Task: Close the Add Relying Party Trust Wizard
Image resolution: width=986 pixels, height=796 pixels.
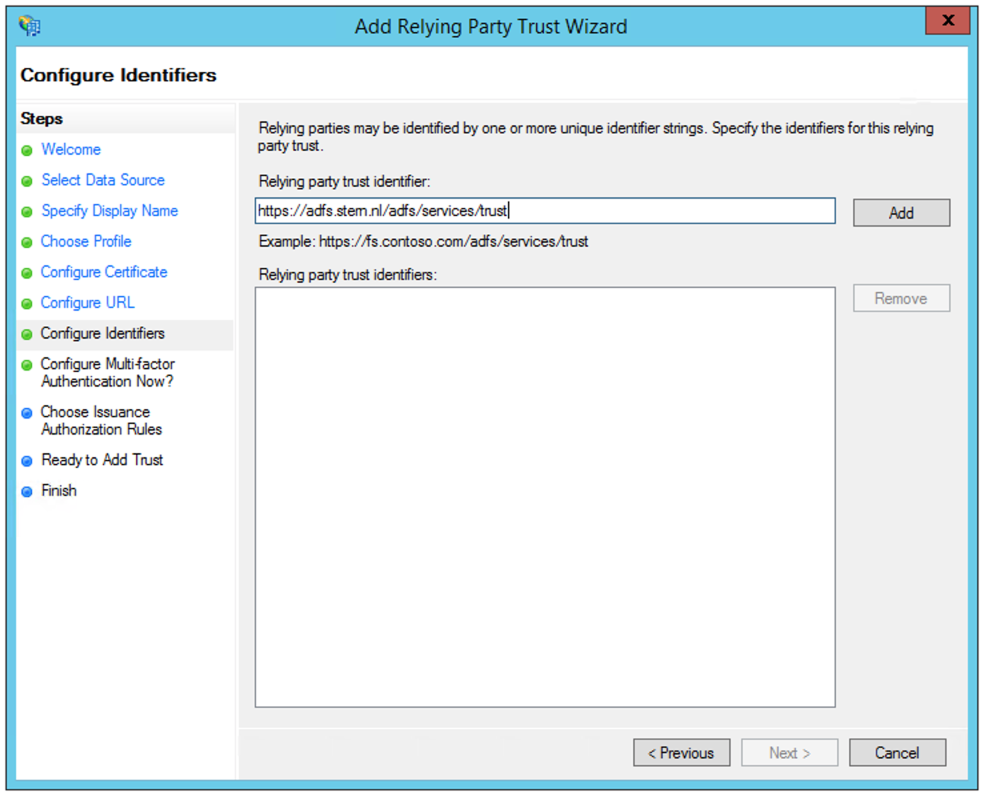Action: point(948,21)
